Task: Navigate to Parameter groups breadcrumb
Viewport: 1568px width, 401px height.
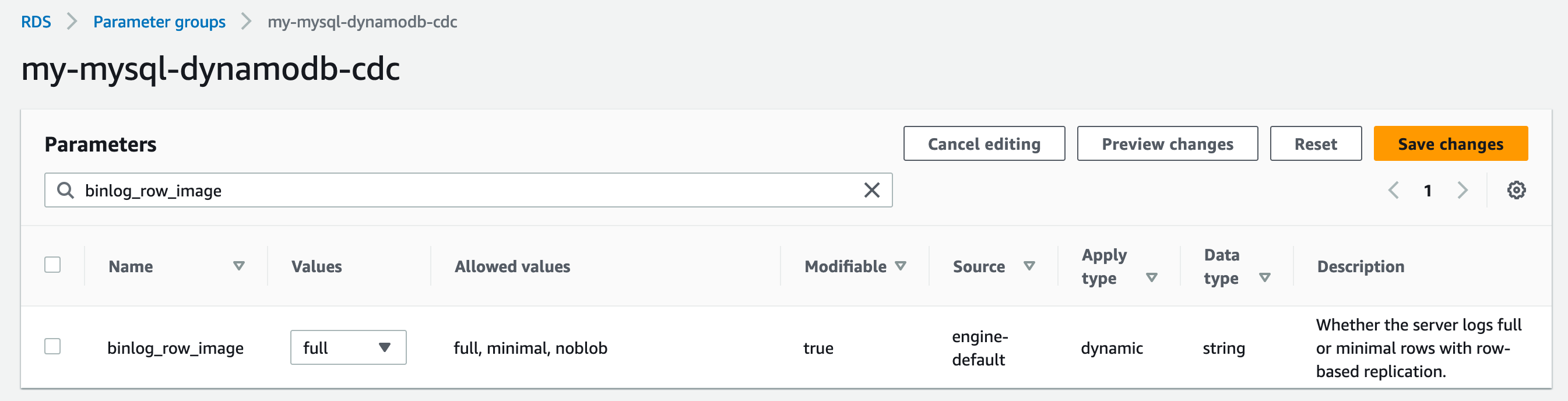Action: (159, 22)
